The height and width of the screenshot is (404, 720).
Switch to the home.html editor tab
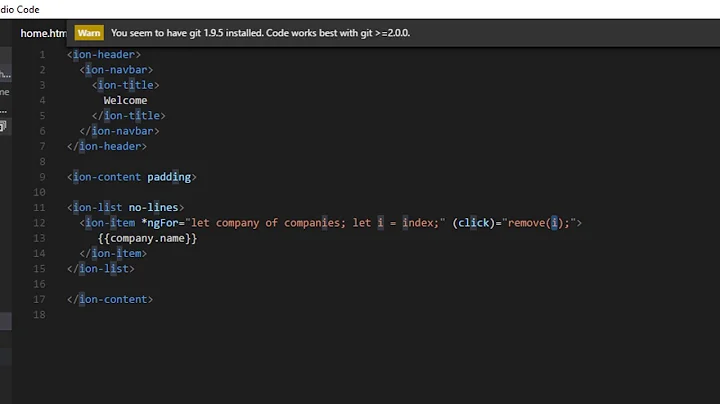click(43, 33)
